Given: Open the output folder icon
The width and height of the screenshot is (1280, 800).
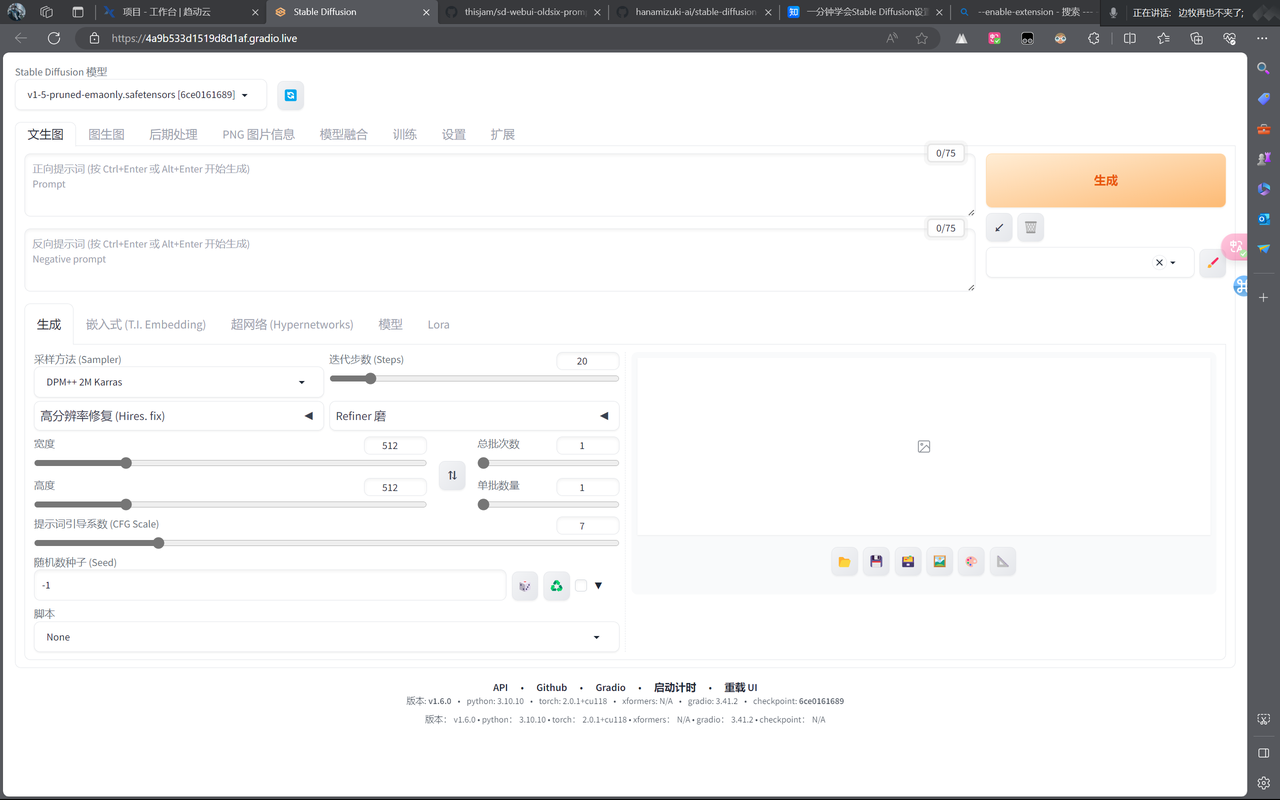Looking at the screenshot, I should coord(844,562).
